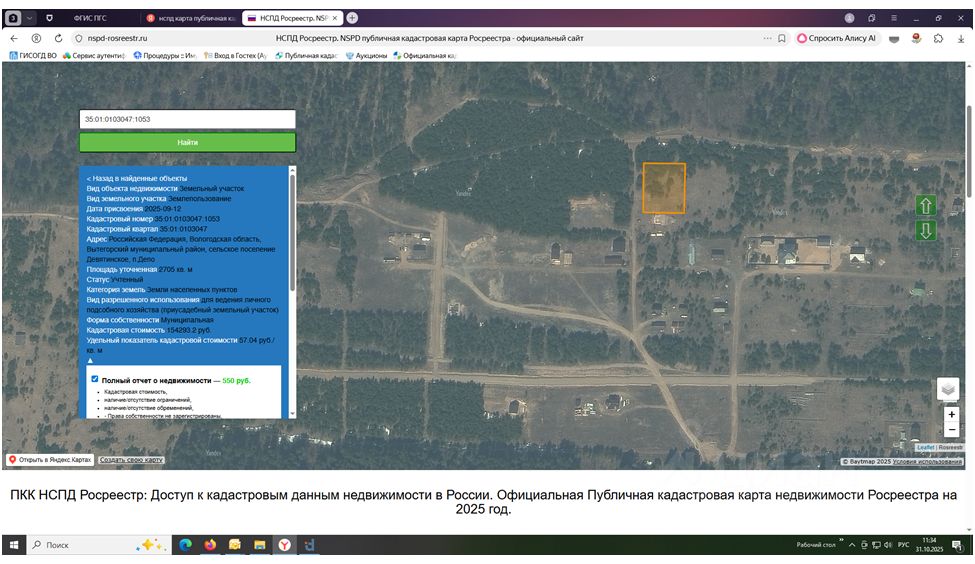Open the new tab plus button
The image size is (975, 564).
(x=352, y=18)
